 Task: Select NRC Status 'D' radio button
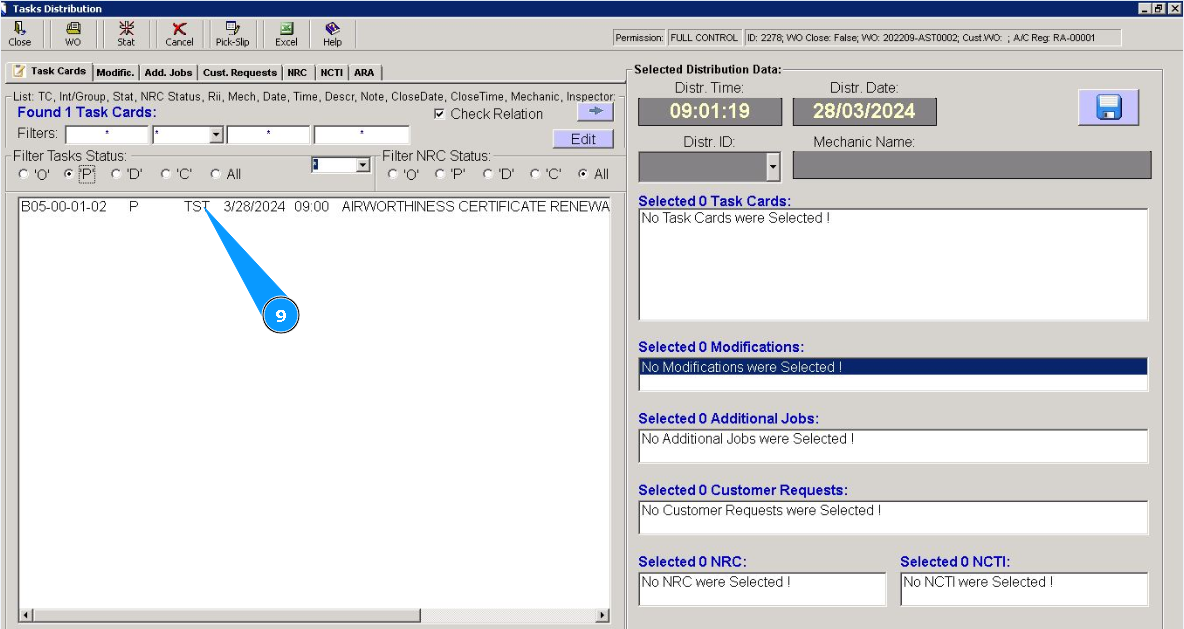487,174
